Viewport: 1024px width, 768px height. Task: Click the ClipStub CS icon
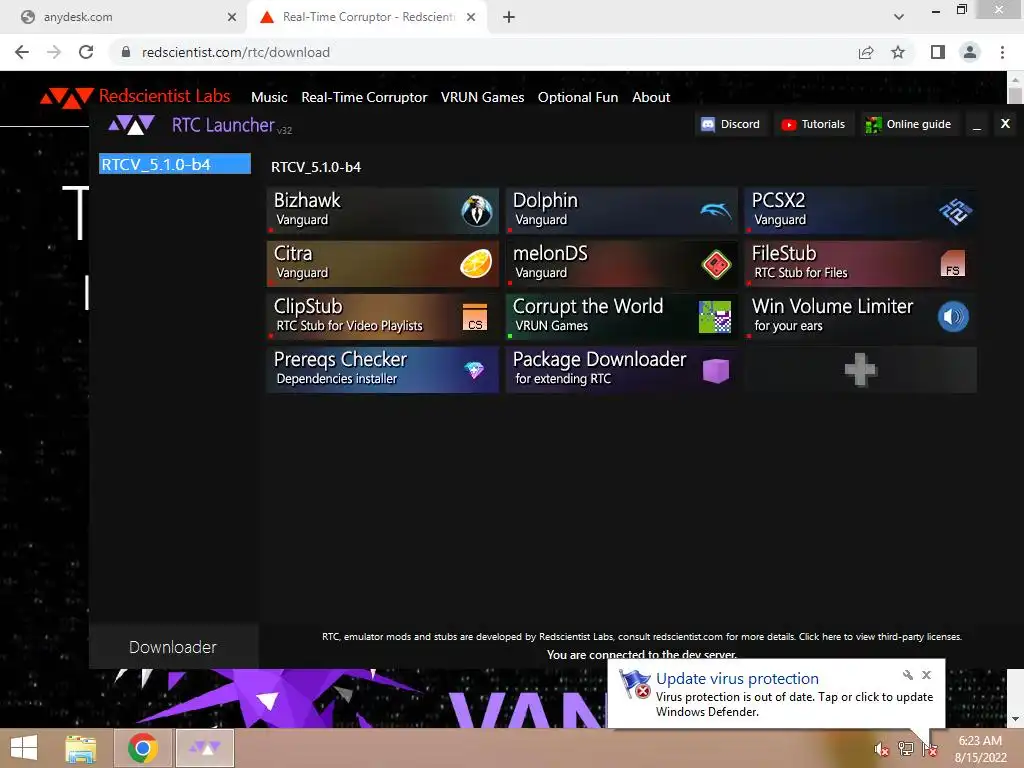click(475, 317)
